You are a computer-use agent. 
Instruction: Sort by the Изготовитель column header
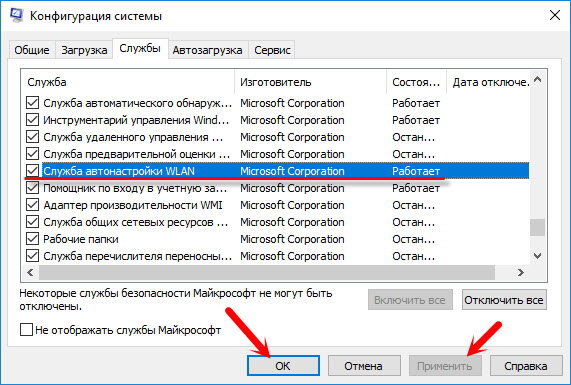(311, 82)
